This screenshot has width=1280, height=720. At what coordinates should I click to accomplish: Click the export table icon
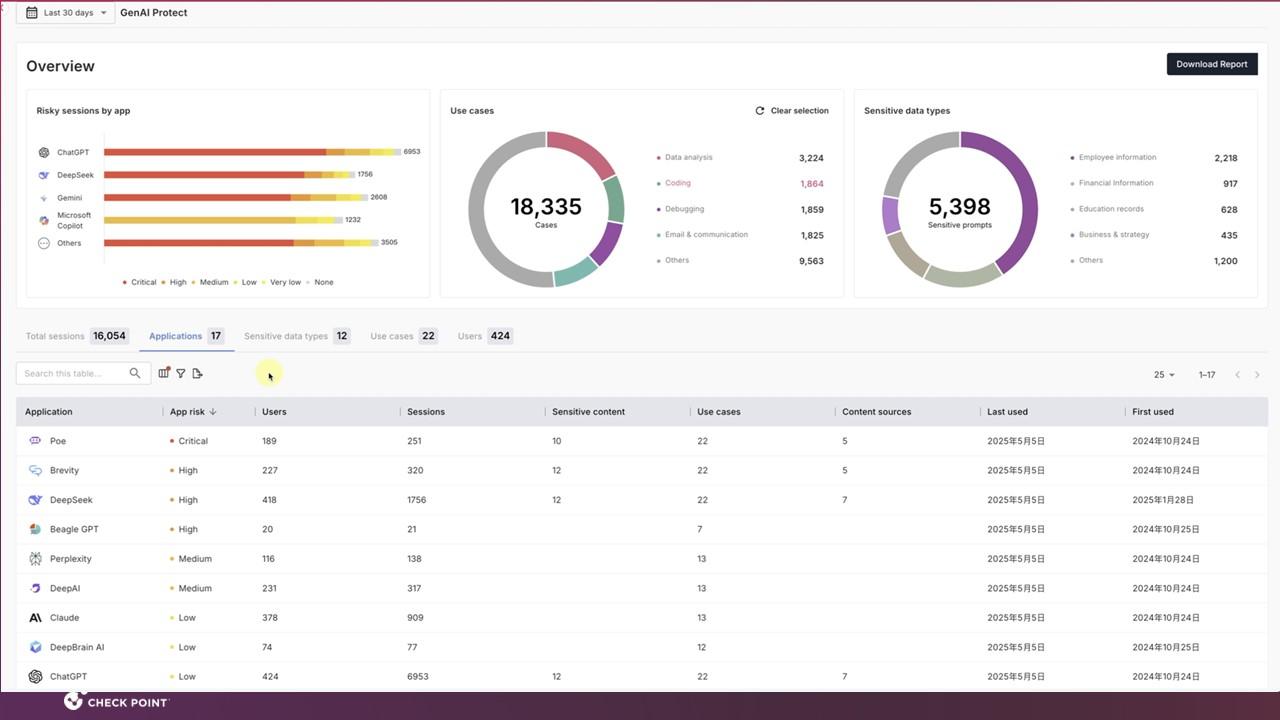tap(197, 373)
